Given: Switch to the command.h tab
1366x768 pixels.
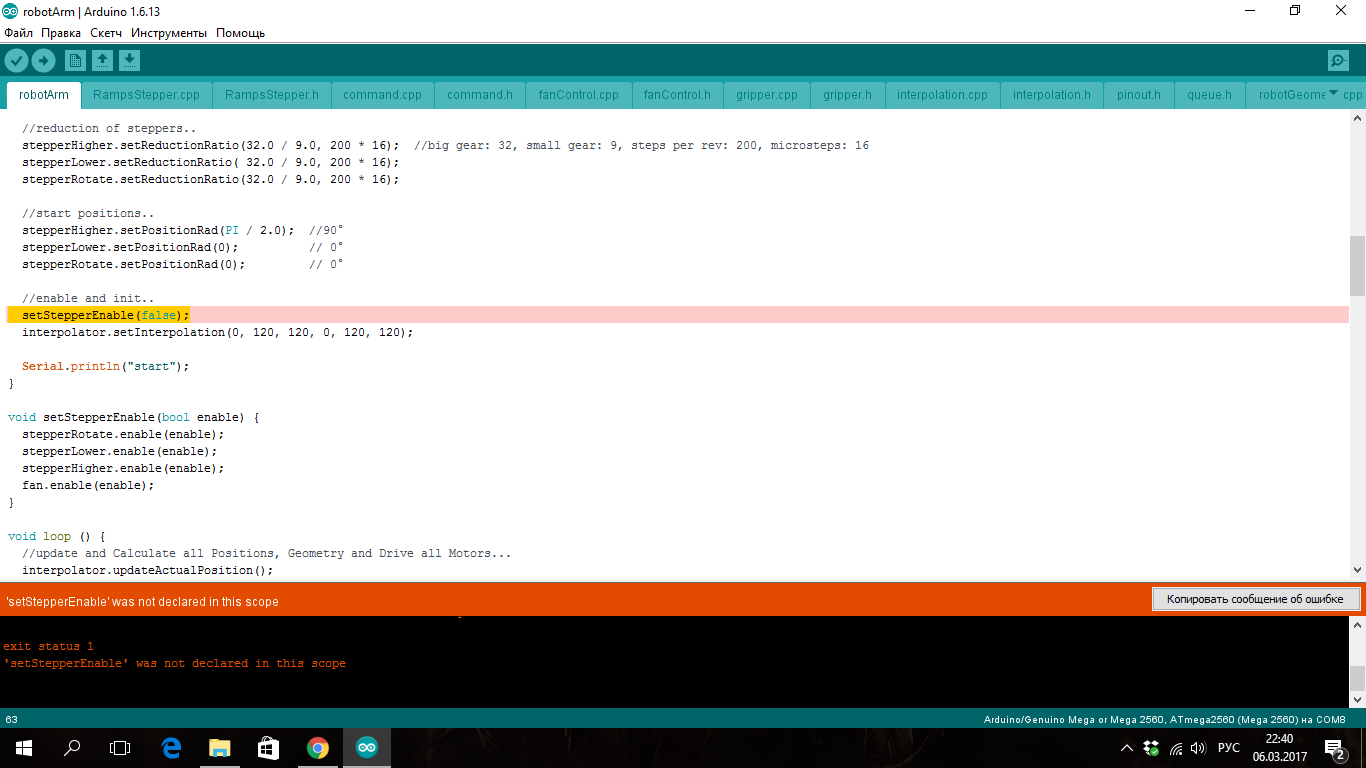Looking at the screenshot, I should coord(480,95).
